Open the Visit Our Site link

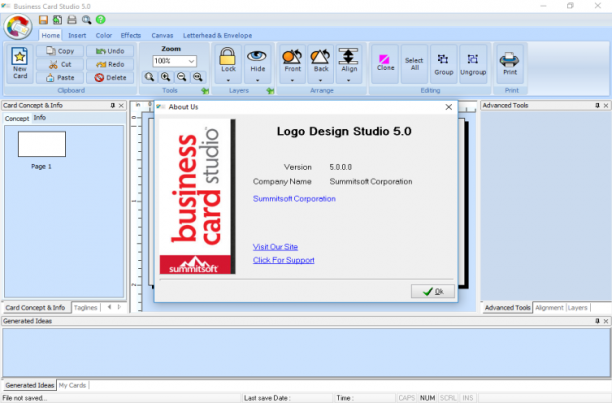pos(275,247)
